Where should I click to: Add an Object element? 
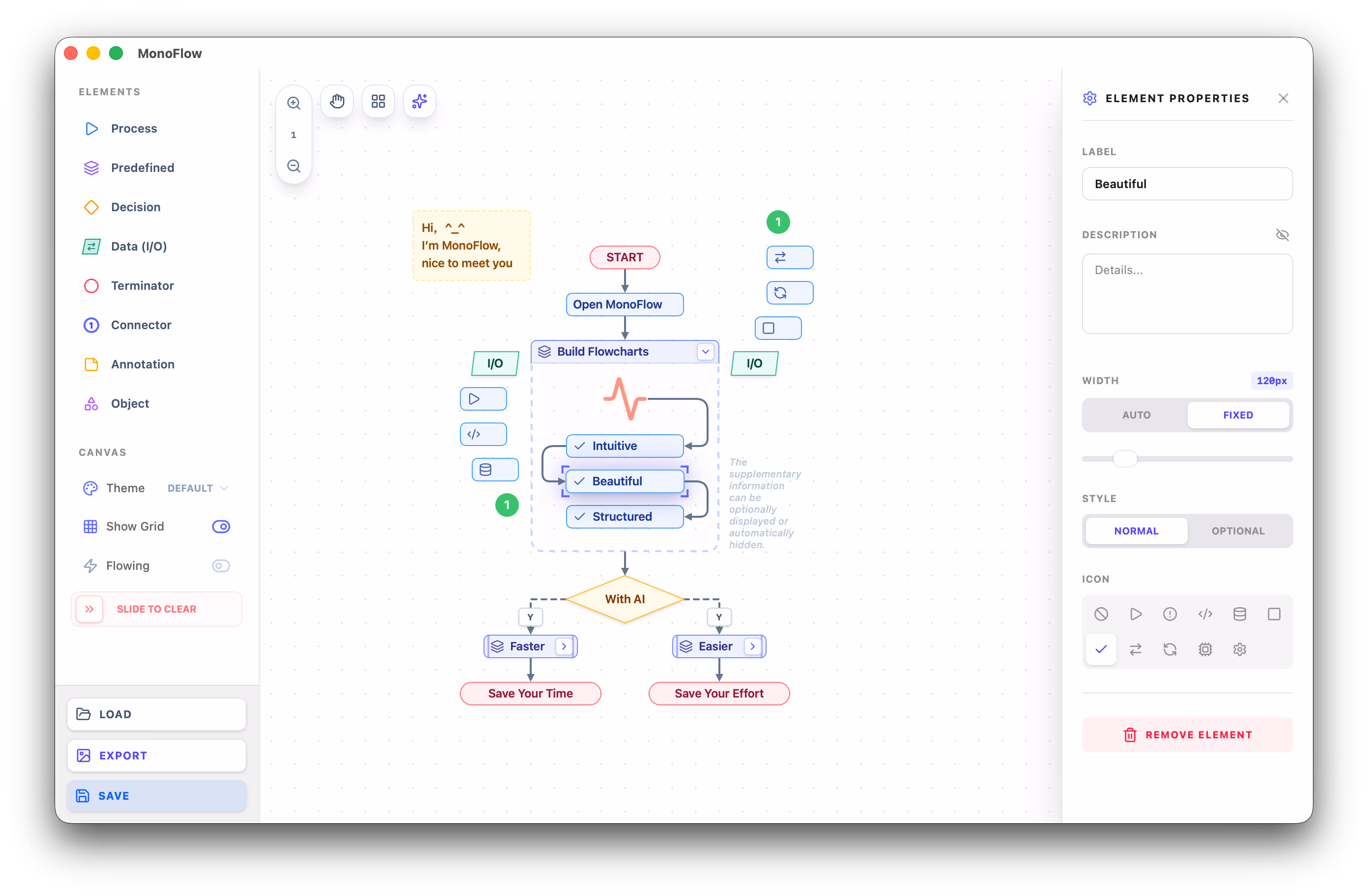156,403
